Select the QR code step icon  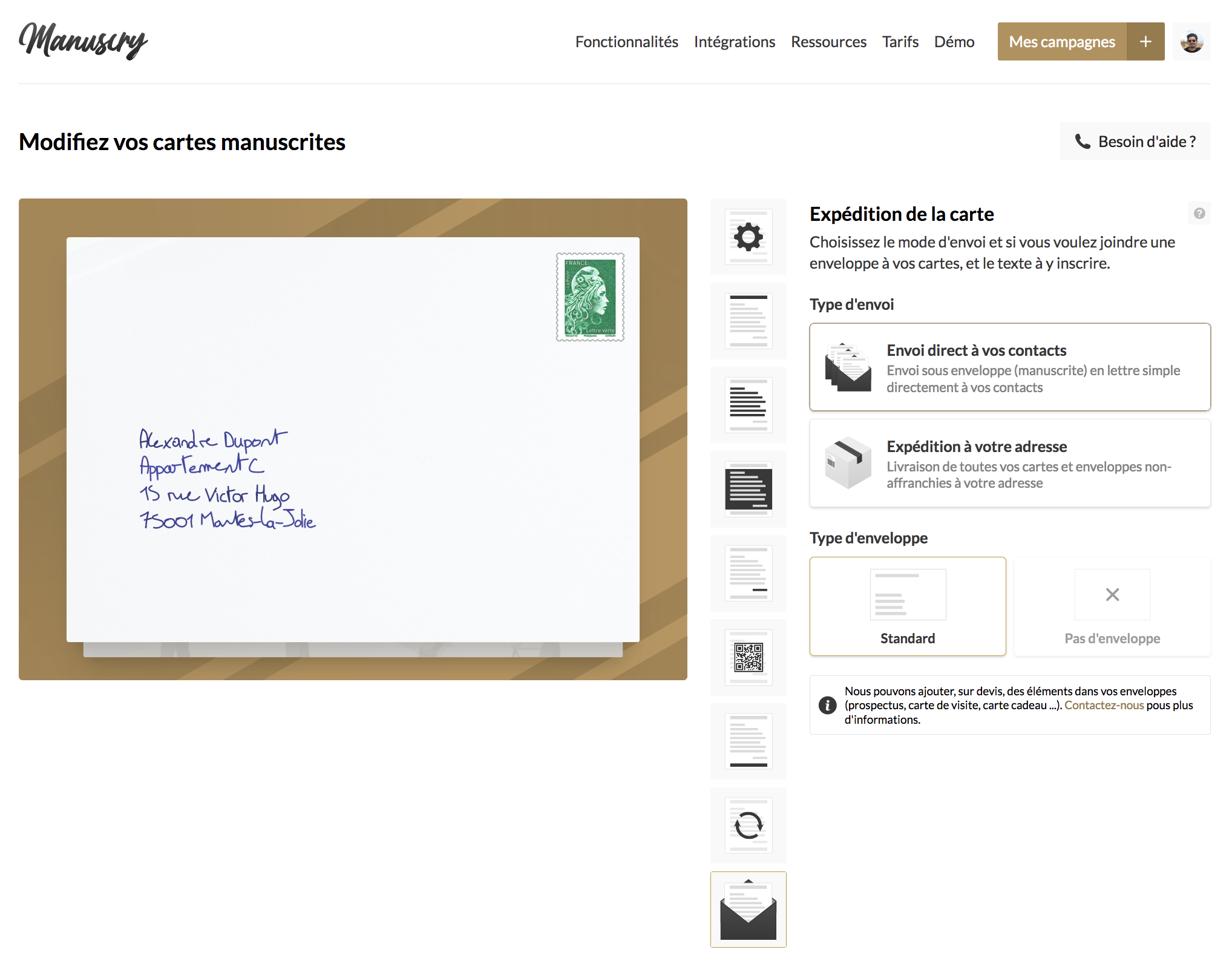[749, 659]
